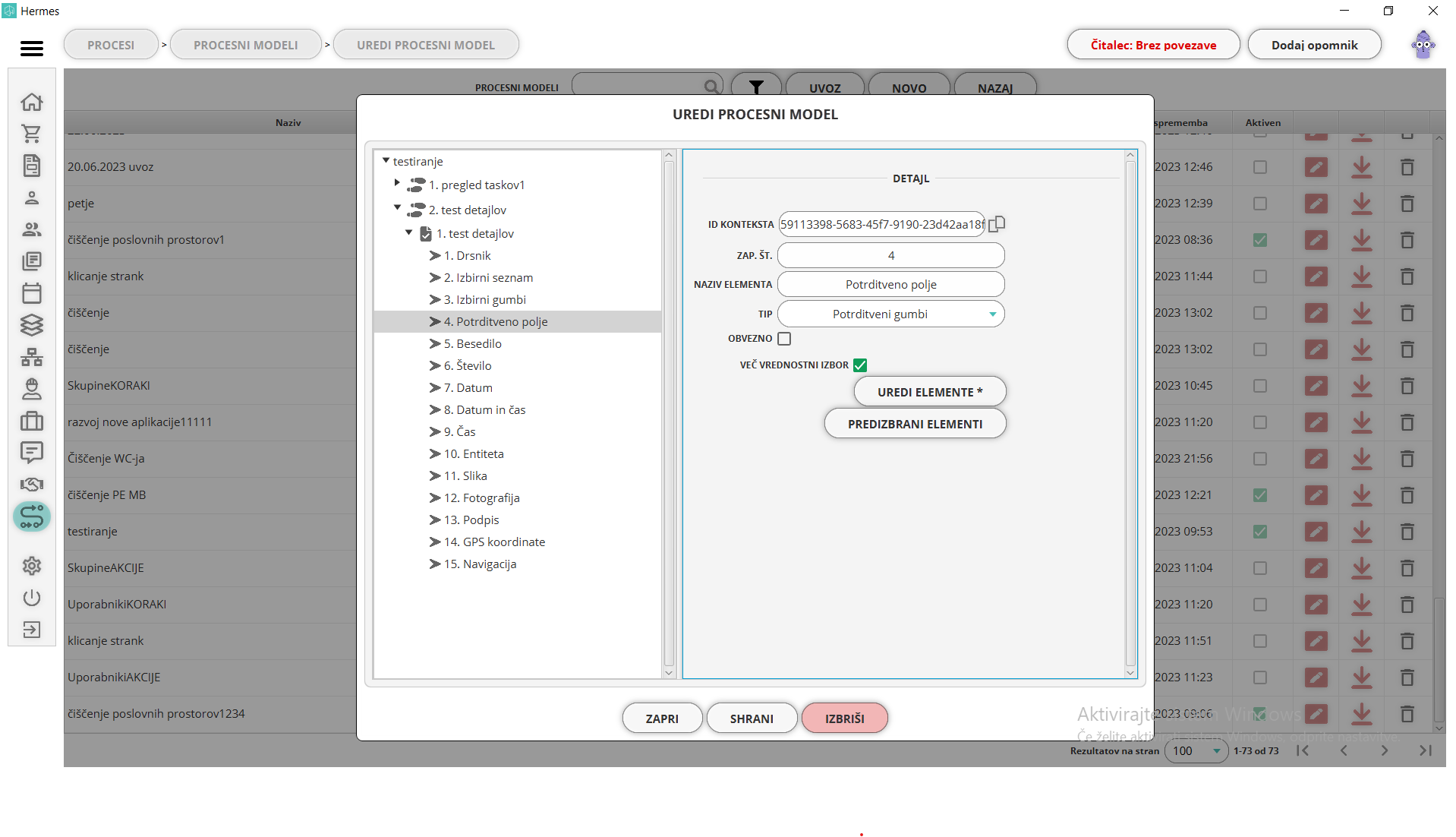Jump to last results page
Screen dimensions: 1456x837
tap(1426, 750)
